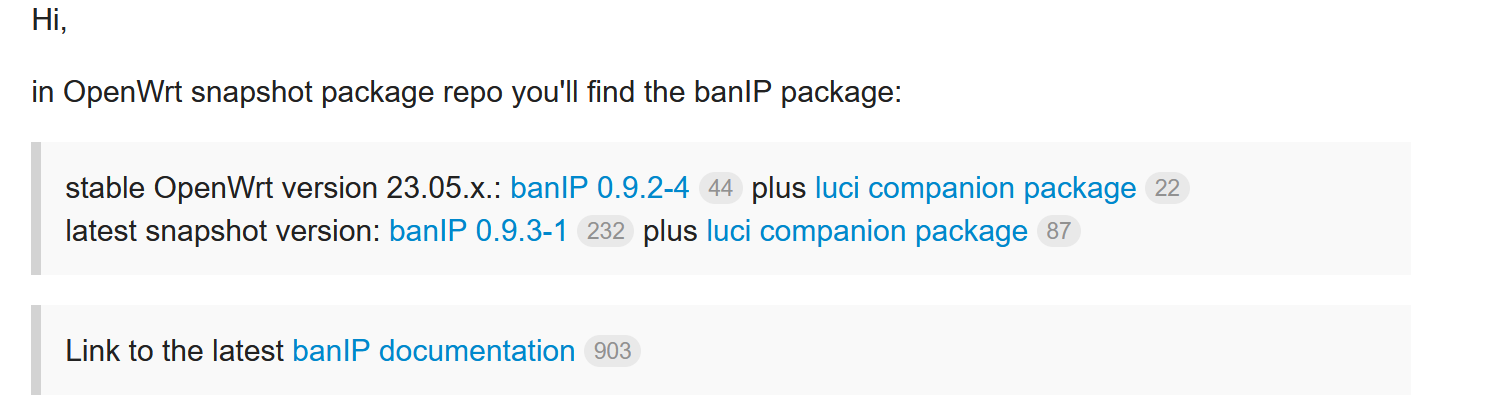Click the 232 click-count badge
This screenshot has width=1490, height=408.
click(x=605, y=232)
